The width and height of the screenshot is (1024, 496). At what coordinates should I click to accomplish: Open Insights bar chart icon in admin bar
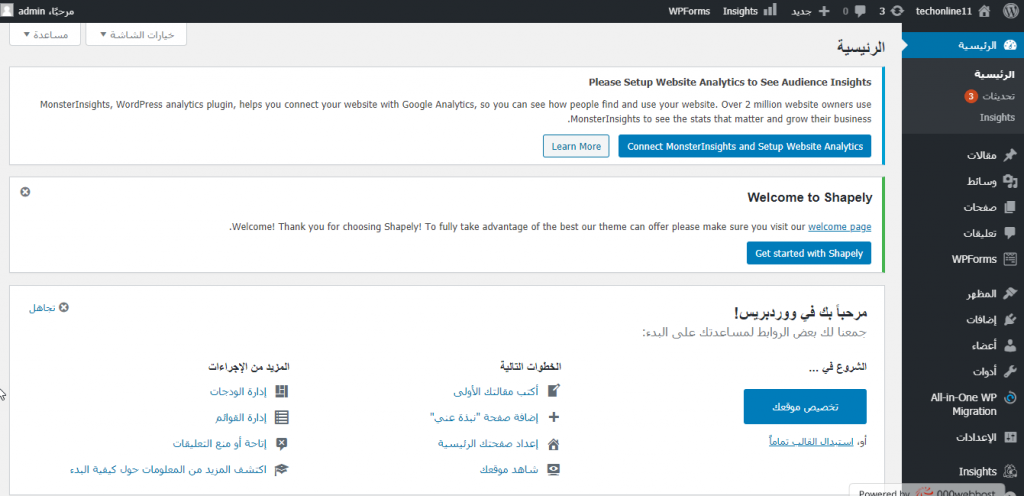point(771,10)
